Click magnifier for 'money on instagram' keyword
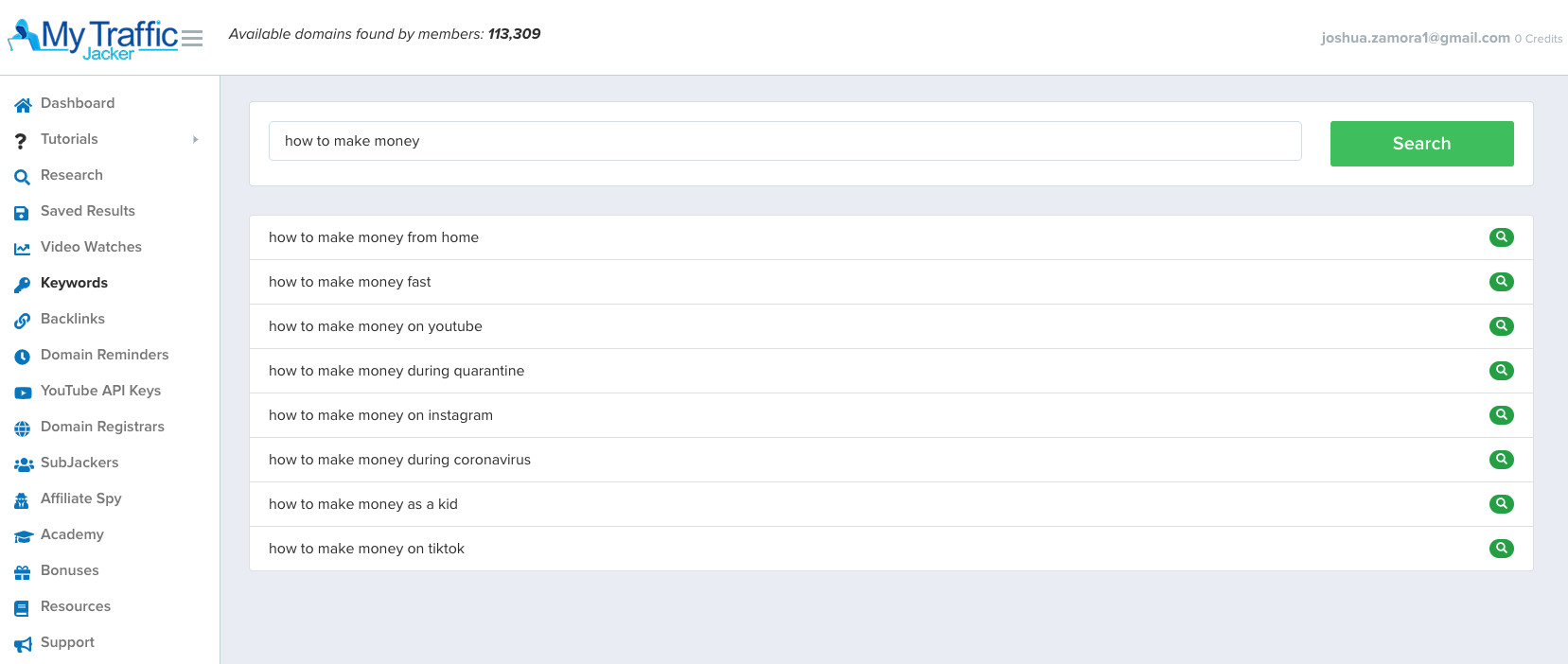 1501,415
